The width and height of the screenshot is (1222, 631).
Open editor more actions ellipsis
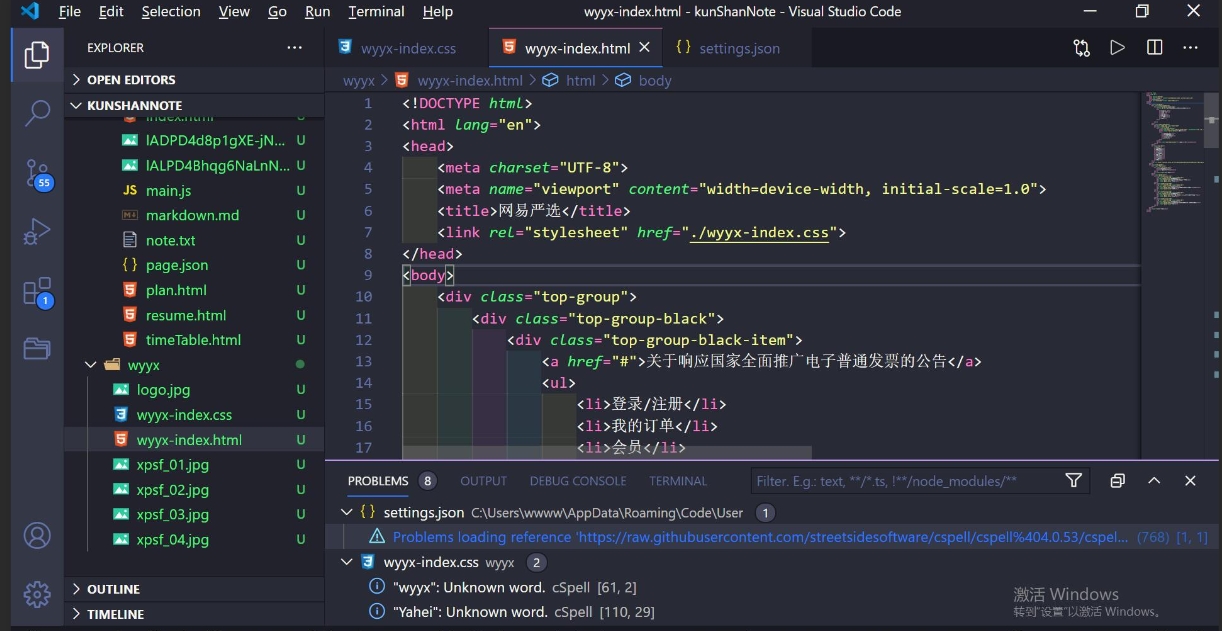1190,48
